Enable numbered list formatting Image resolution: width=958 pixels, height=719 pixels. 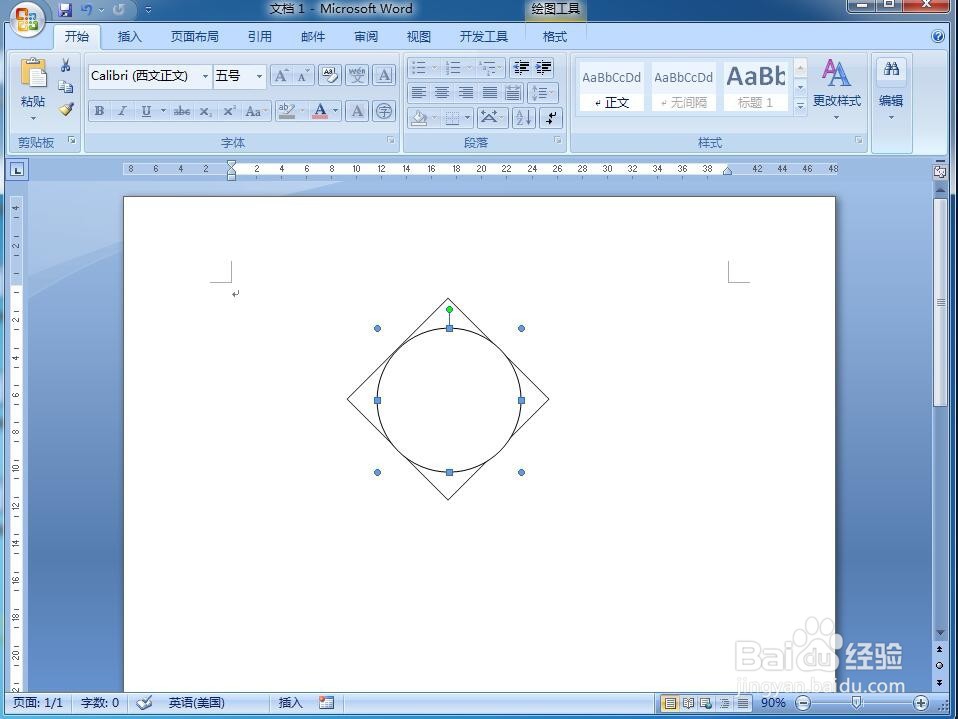point(452,68)
